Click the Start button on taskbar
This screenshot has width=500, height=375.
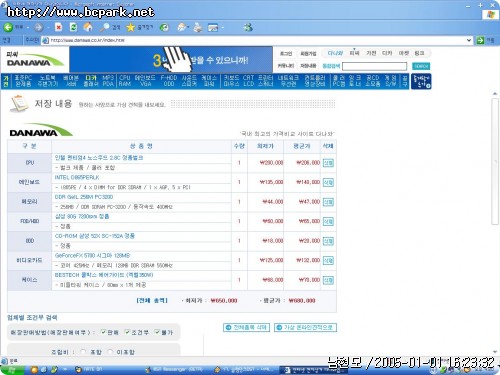(x=12, y=370)
